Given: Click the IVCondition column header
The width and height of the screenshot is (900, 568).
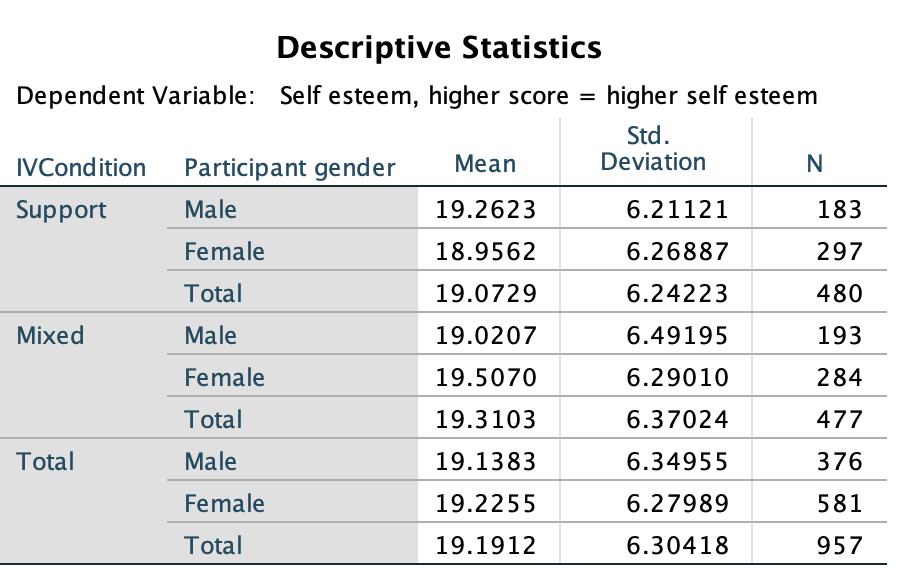Looking at the screenshot, I should coord(81,168).
